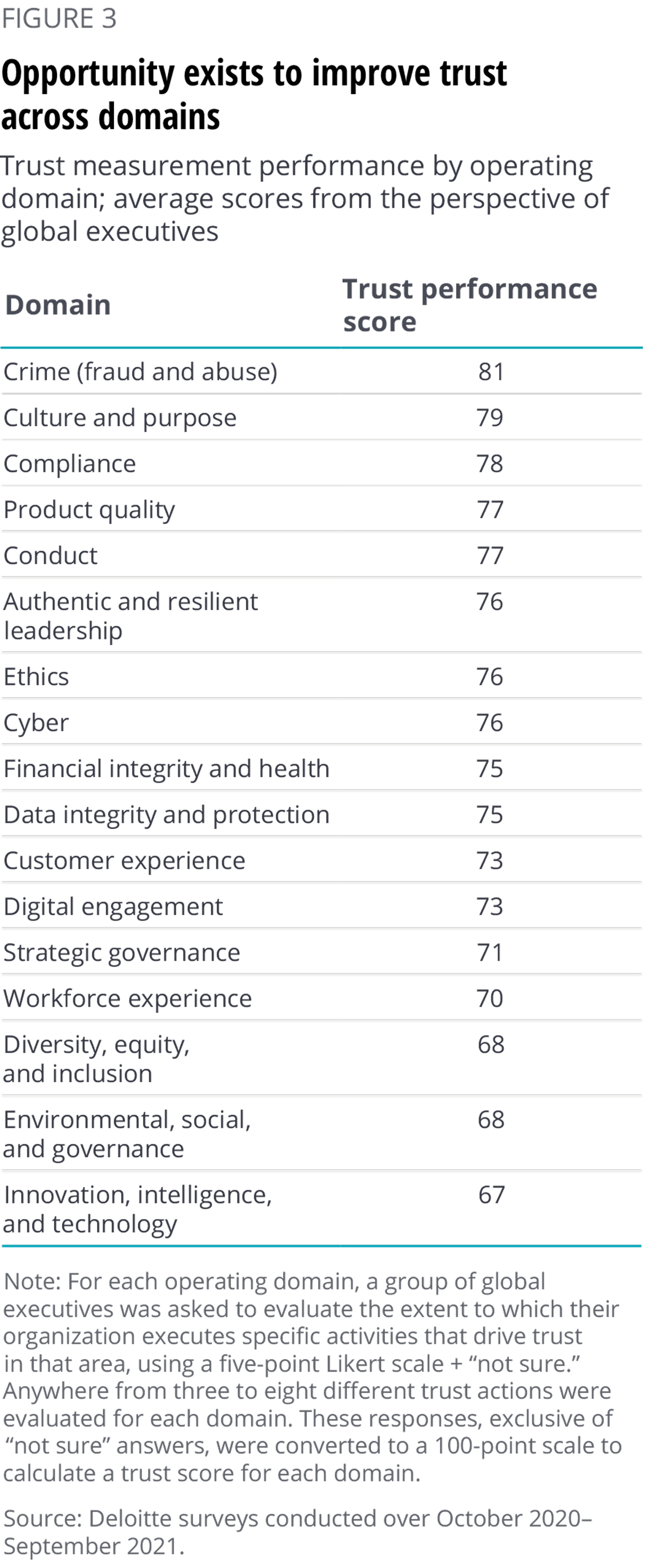Click the score 71 for Strategic governance
Viewport: 647px width, 1568px height.
(x=489, y=953)
